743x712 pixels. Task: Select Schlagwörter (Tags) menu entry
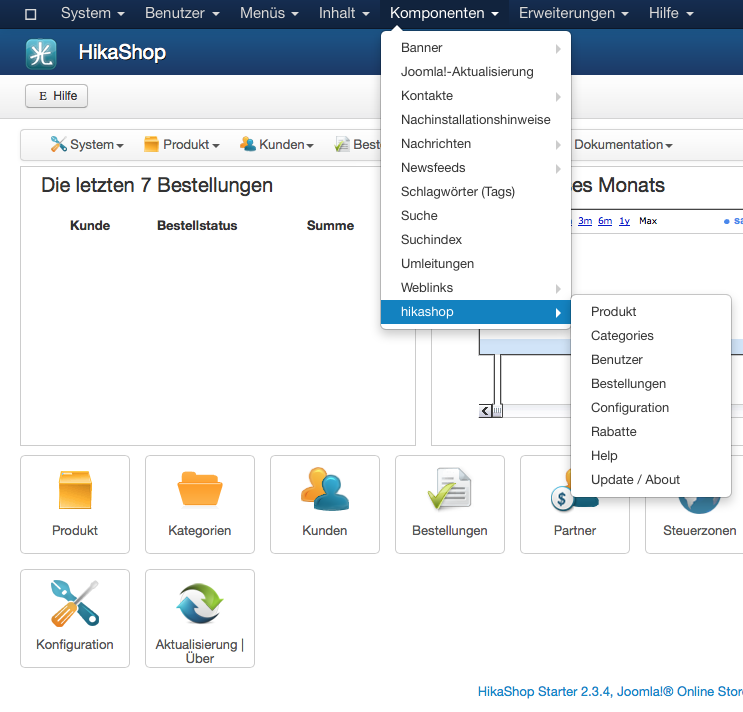click(x=476, y=192)
